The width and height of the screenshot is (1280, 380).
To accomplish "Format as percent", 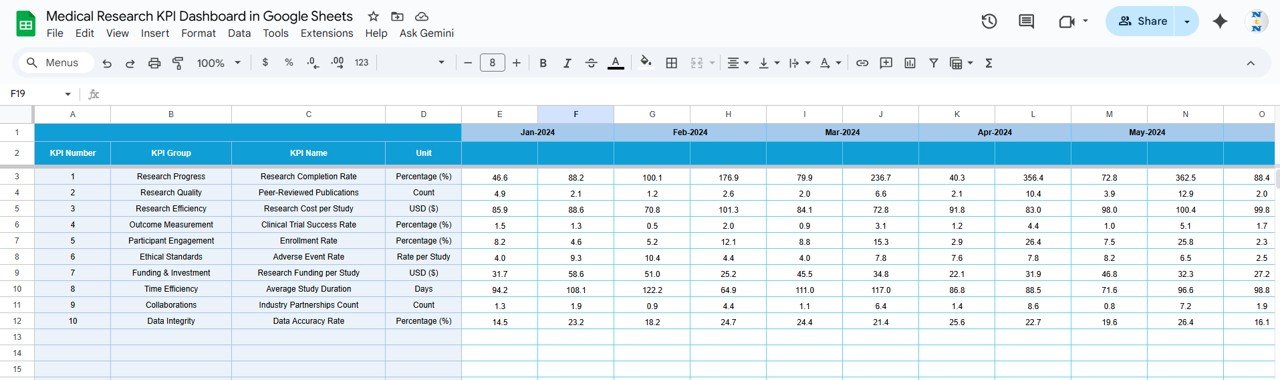I will (289, 63).
